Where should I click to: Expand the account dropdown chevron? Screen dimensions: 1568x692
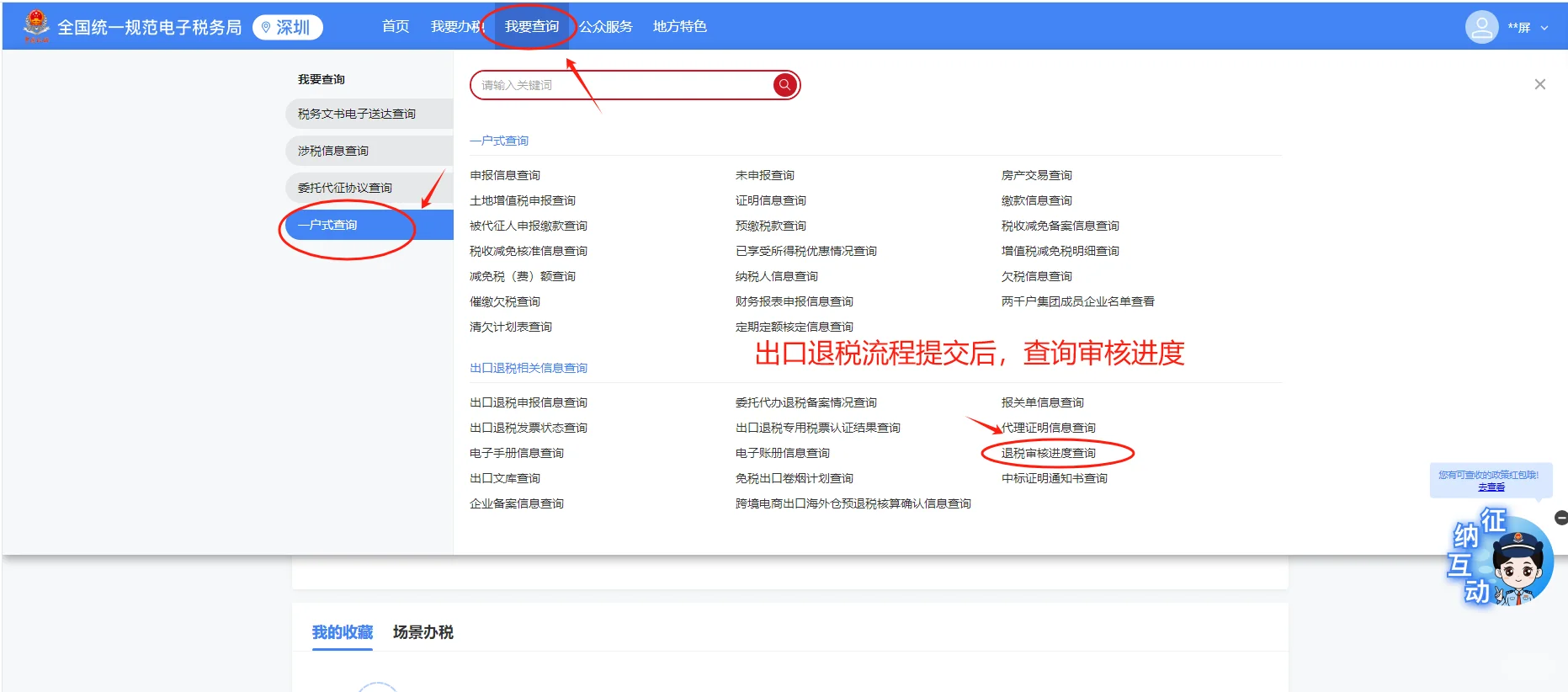tap(1544, 28)
